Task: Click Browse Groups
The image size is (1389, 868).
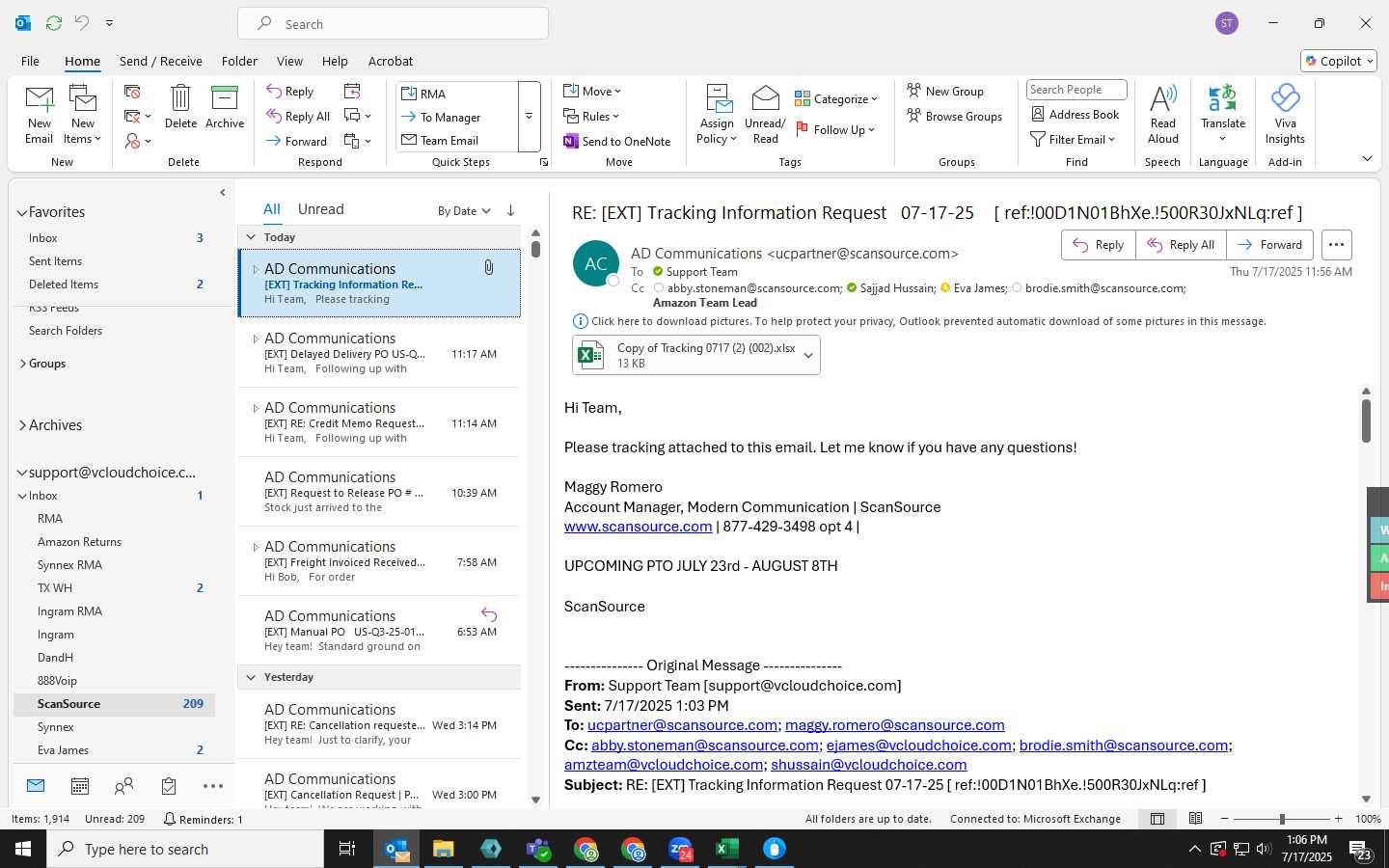Action: click(954, 116)
